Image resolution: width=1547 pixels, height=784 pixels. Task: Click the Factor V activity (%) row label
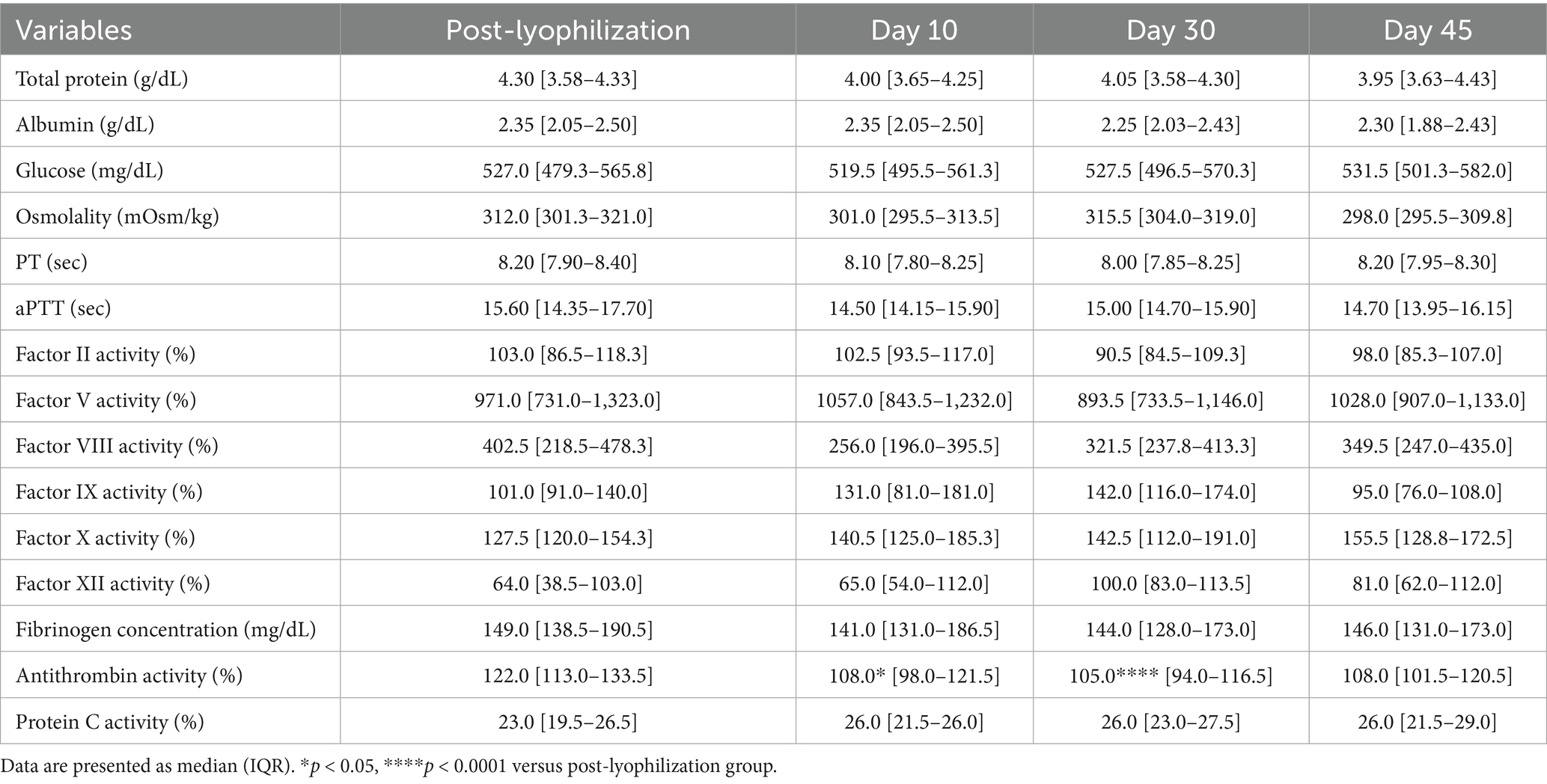(x=106, y=400)
